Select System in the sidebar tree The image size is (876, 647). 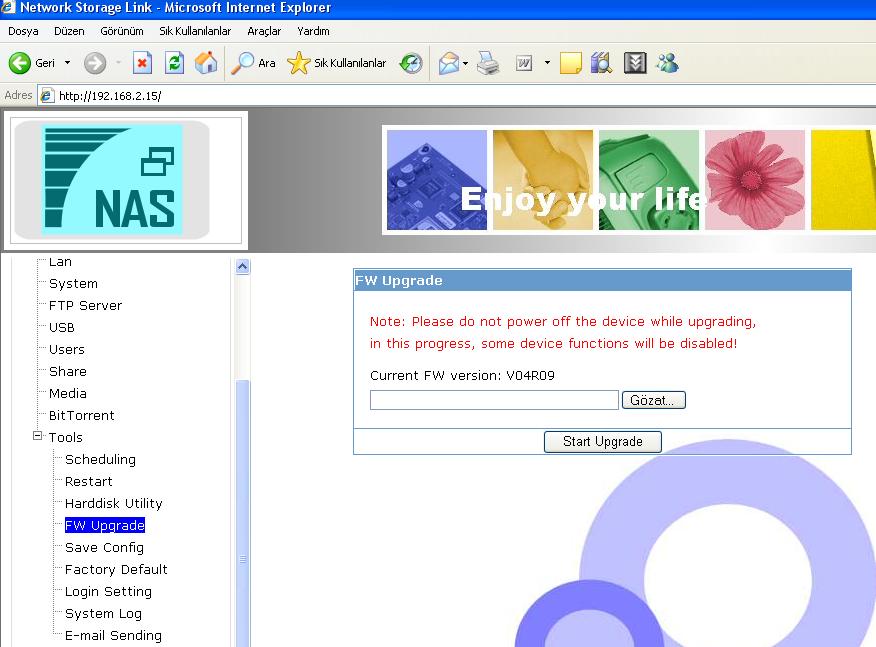coord(73,284)
